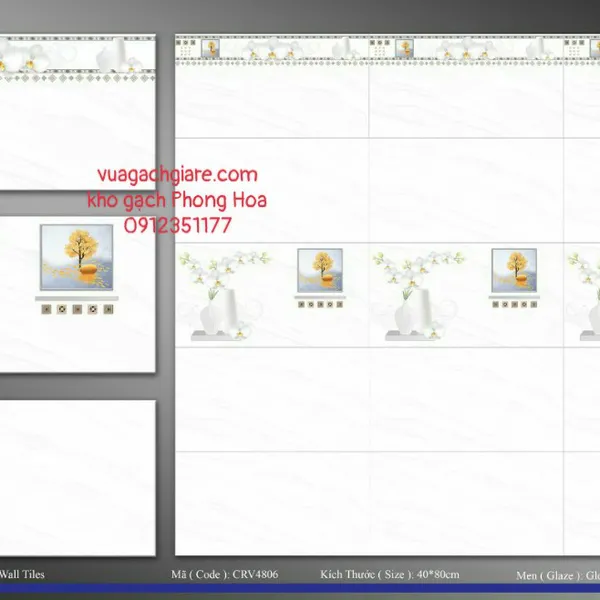Image resolution: width=600 pixels, height=600 pixels.
Task: Click the blue stripe along the bottom
Action: point(300,587)
